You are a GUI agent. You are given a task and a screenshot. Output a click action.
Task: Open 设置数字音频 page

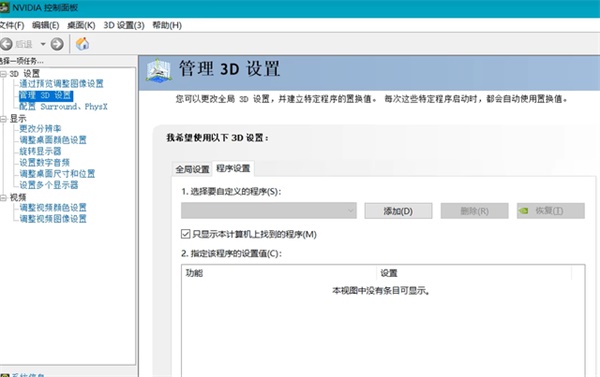coord(44,163)
